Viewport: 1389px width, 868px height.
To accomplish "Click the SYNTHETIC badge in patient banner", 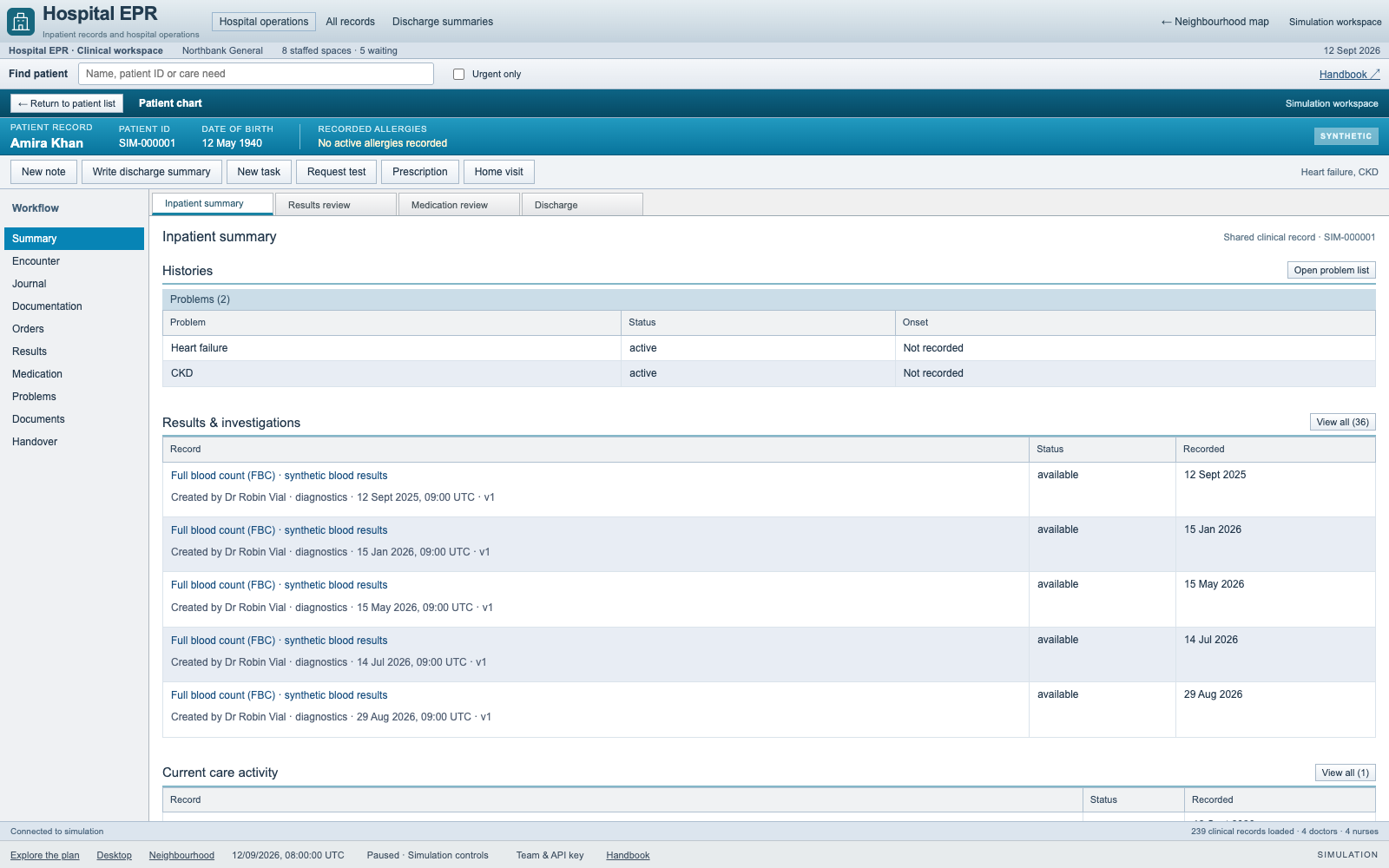I will pos(1346,136).
